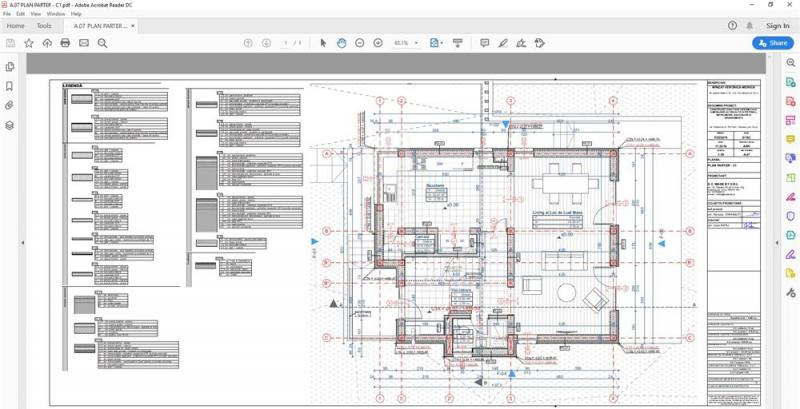Open the Layers panel in left sidebar

(x=10, y=125)
